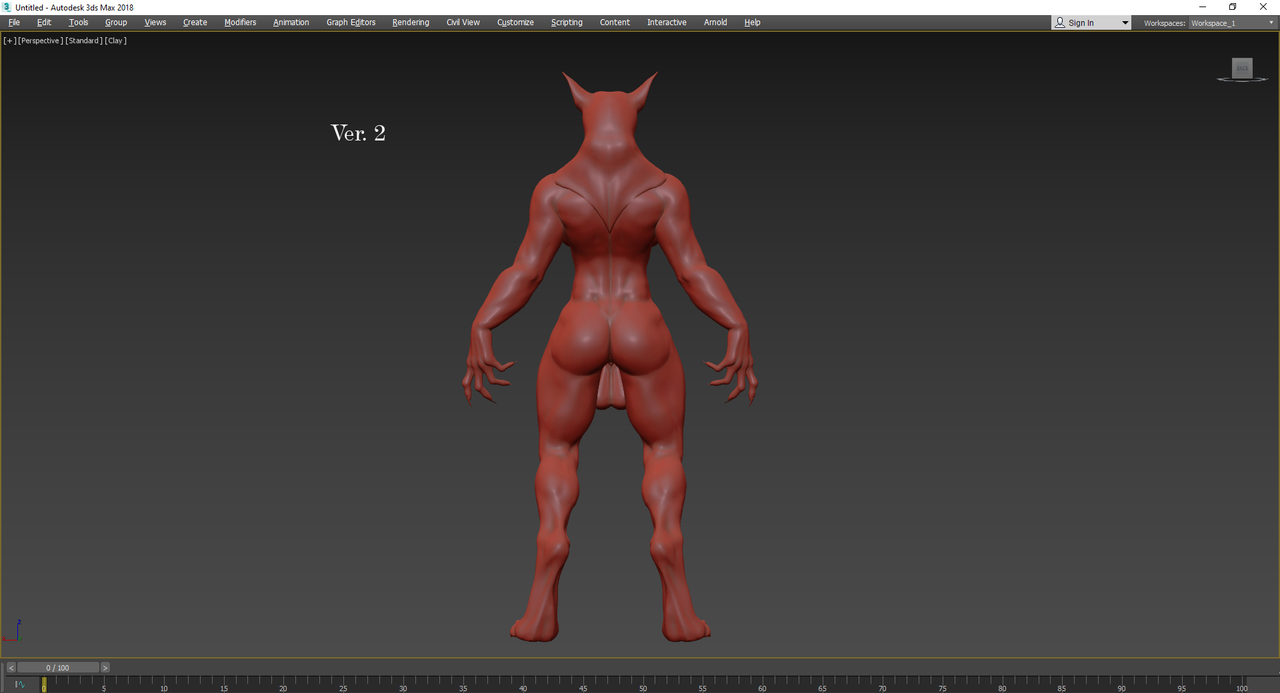Click the frame 0 marker on track bar
The width and height of the screenshot is (1280, 693).
(43, 685)
